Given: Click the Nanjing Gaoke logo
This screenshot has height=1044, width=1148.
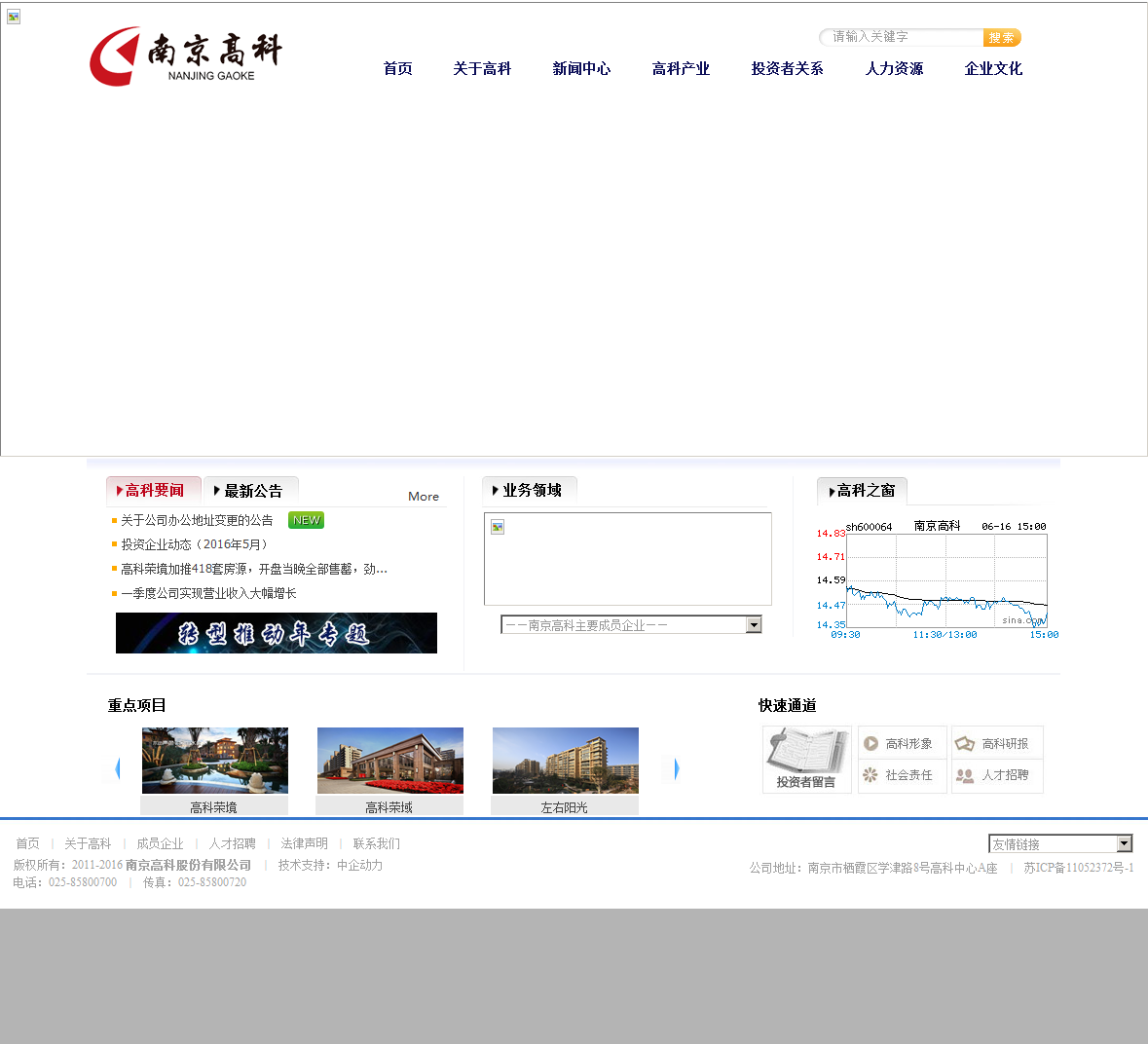Looking at the screenshot, I should point(186,56).
